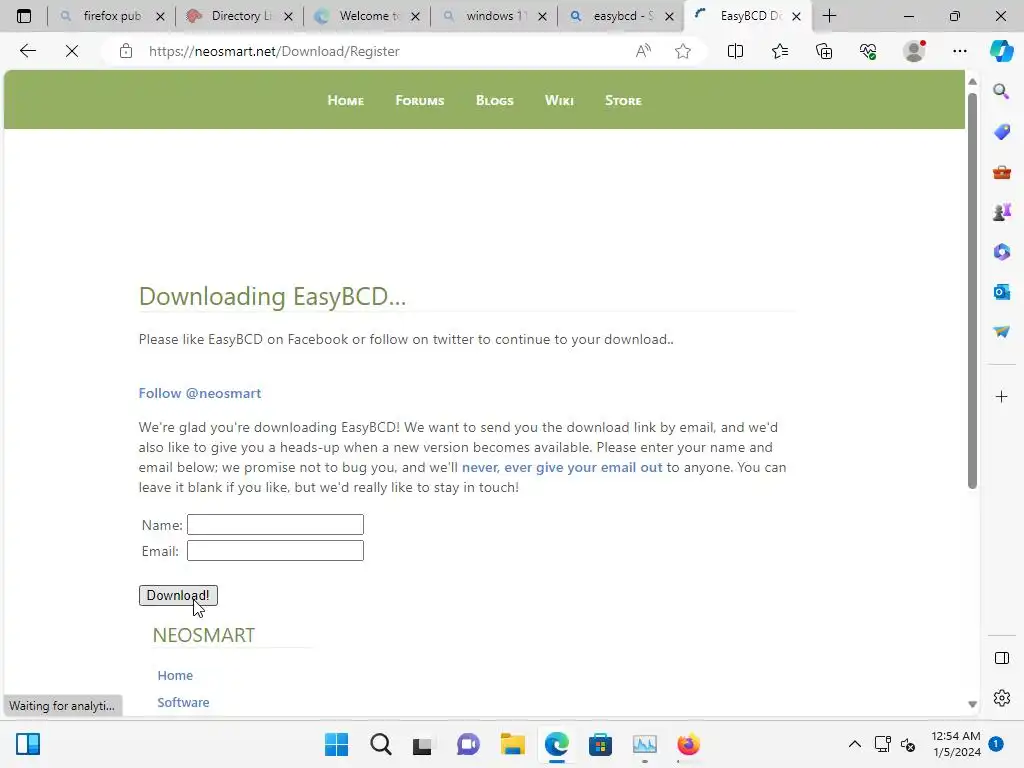Open the profile avatar menu
1024x768 pixels.
[x=914, y=51]
